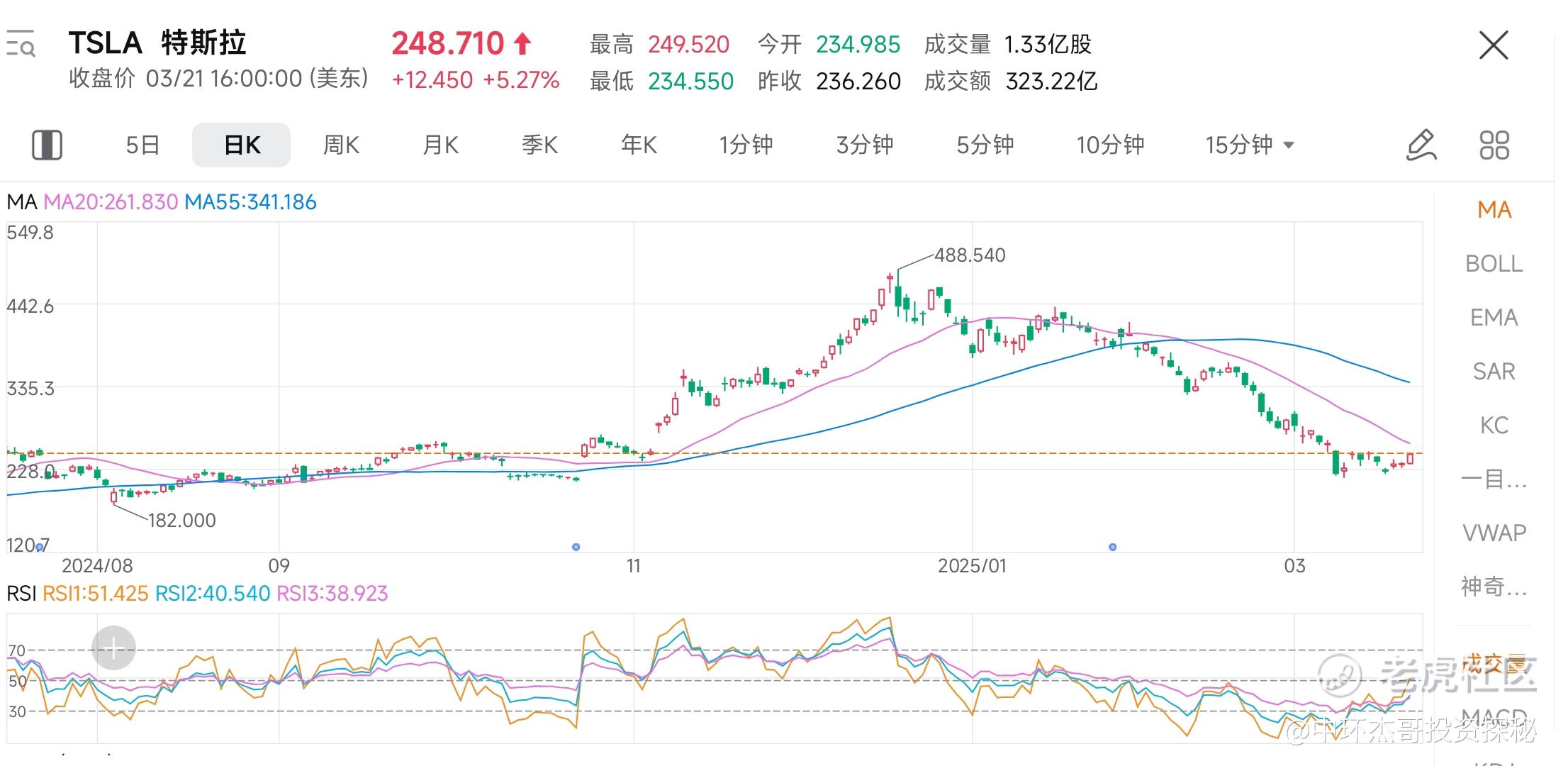Open the drawing pencil tool
Image resolution: width=1568 pixels, height=766 pixels.
[x=1421, y=145]
